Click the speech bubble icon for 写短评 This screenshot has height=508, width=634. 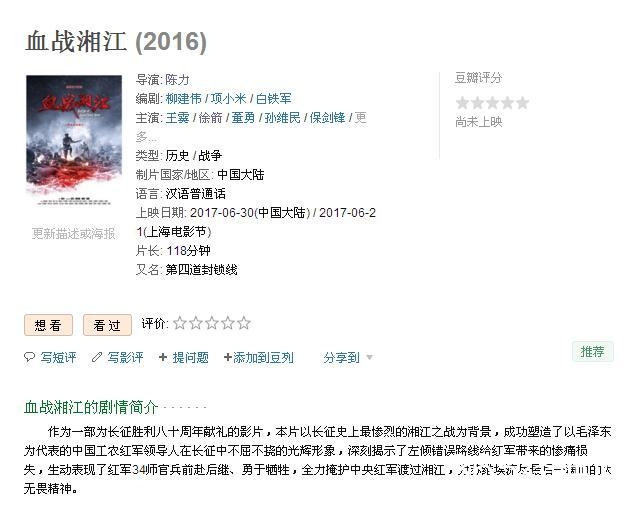pos(30,357)
